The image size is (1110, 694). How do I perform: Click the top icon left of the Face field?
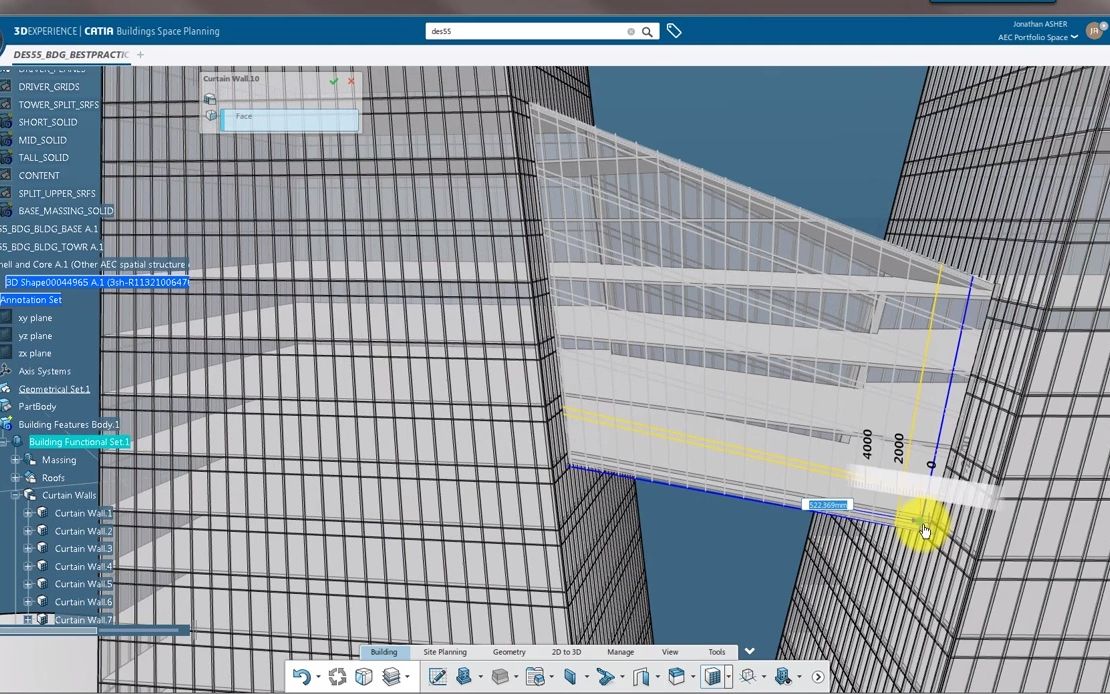pos(210,98)
